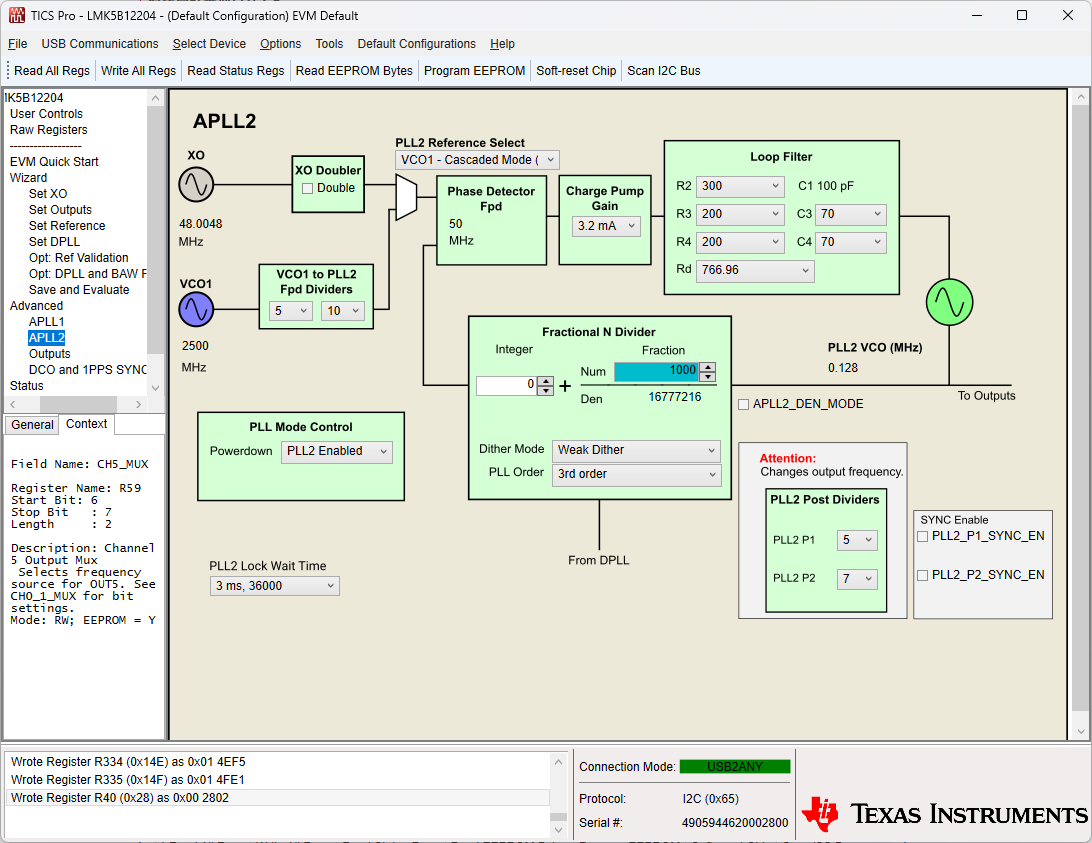Open the Options menu
This screenshot has width=1092, height=843.
[x=281, y=44]
